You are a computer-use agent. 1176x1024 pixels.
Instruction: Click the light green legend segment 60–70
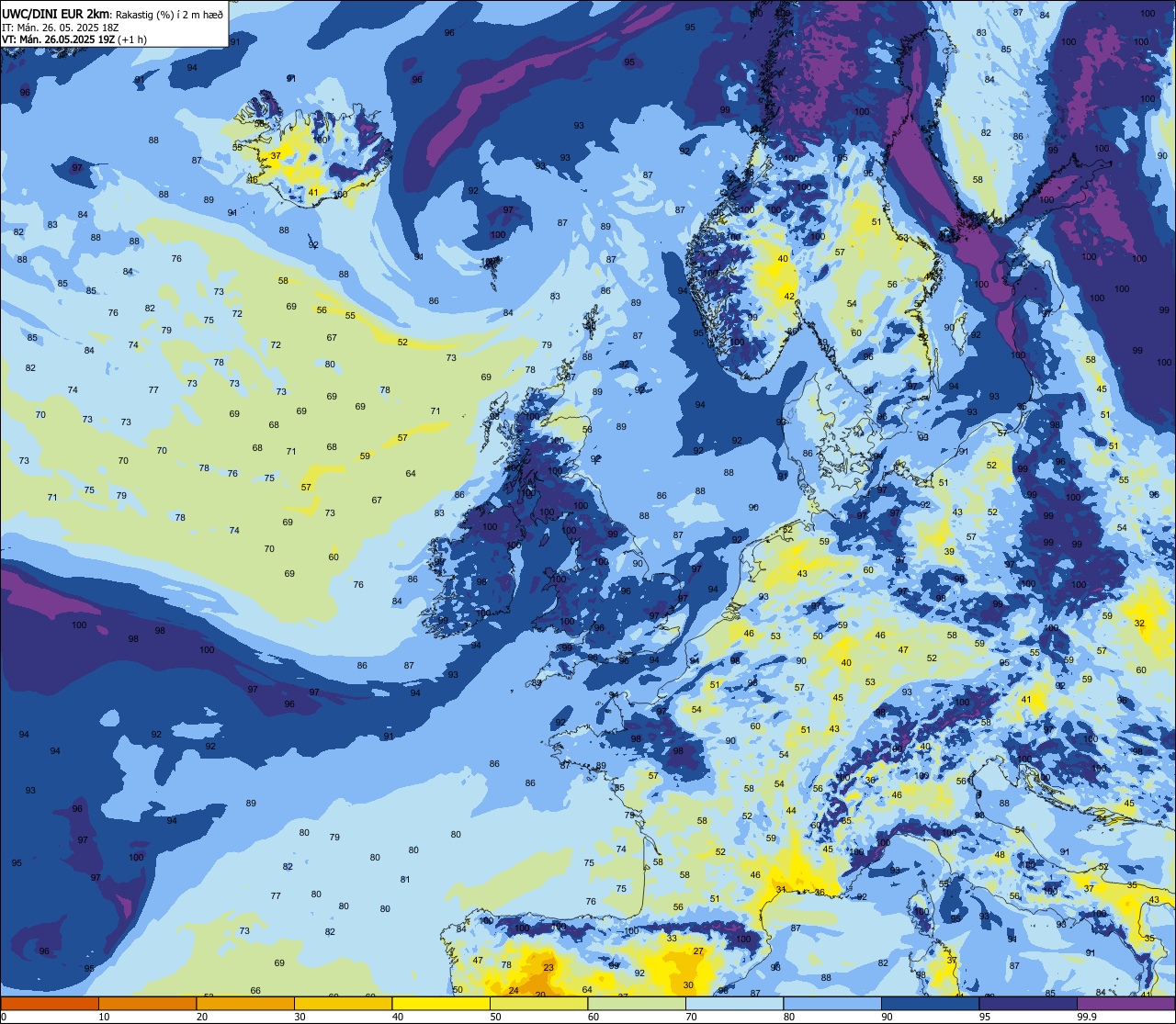click(x=637, y=1003)
